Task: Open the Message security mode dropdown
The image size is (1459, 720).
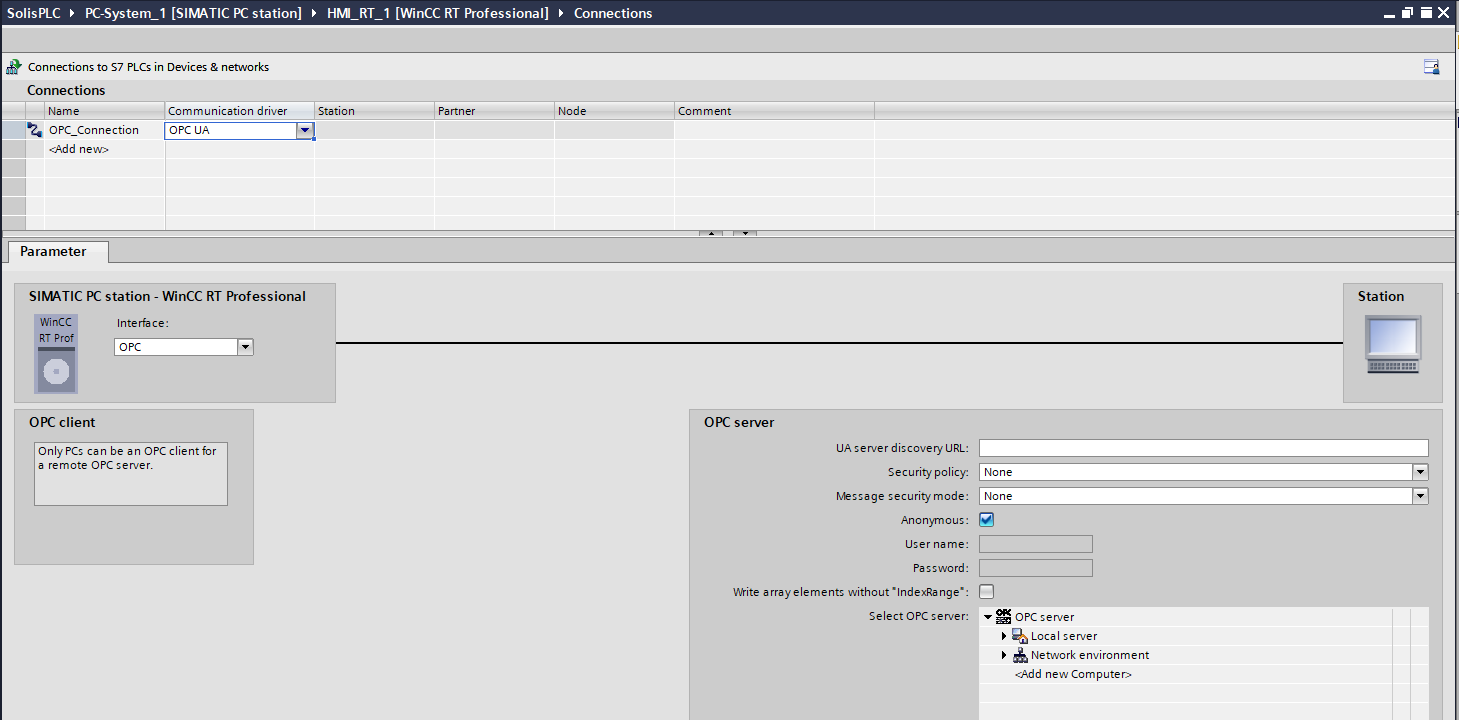Action: click(x=1420, y=496)
